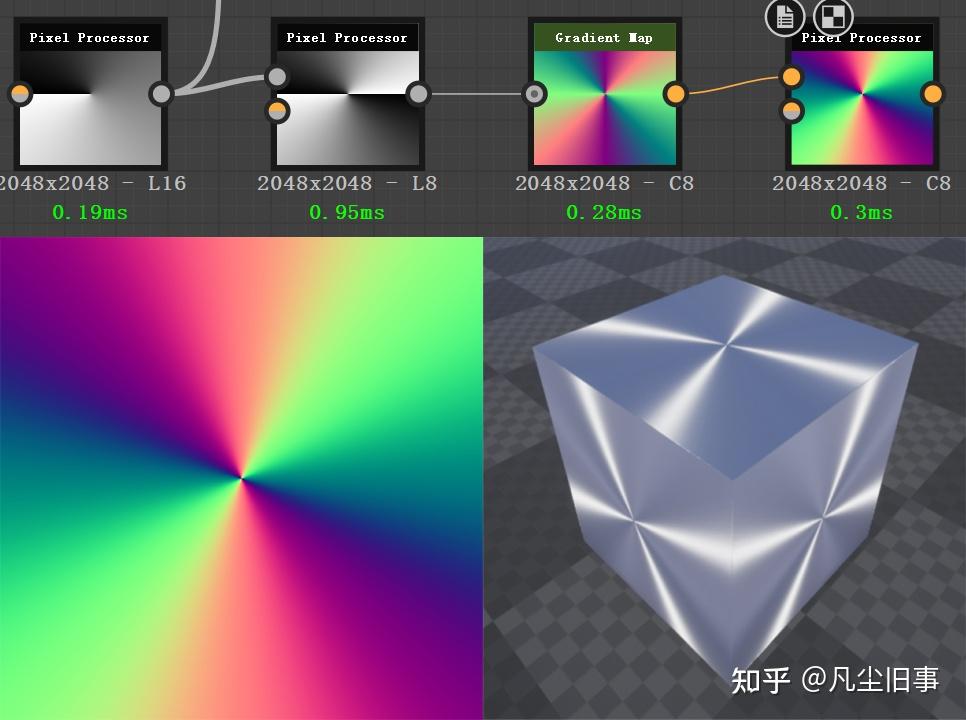Image resolution: width=966 pixels, height=720 pixels.
Task: Select the title of the 0.95ms Pixel Processor
Action: pos(347,38)
